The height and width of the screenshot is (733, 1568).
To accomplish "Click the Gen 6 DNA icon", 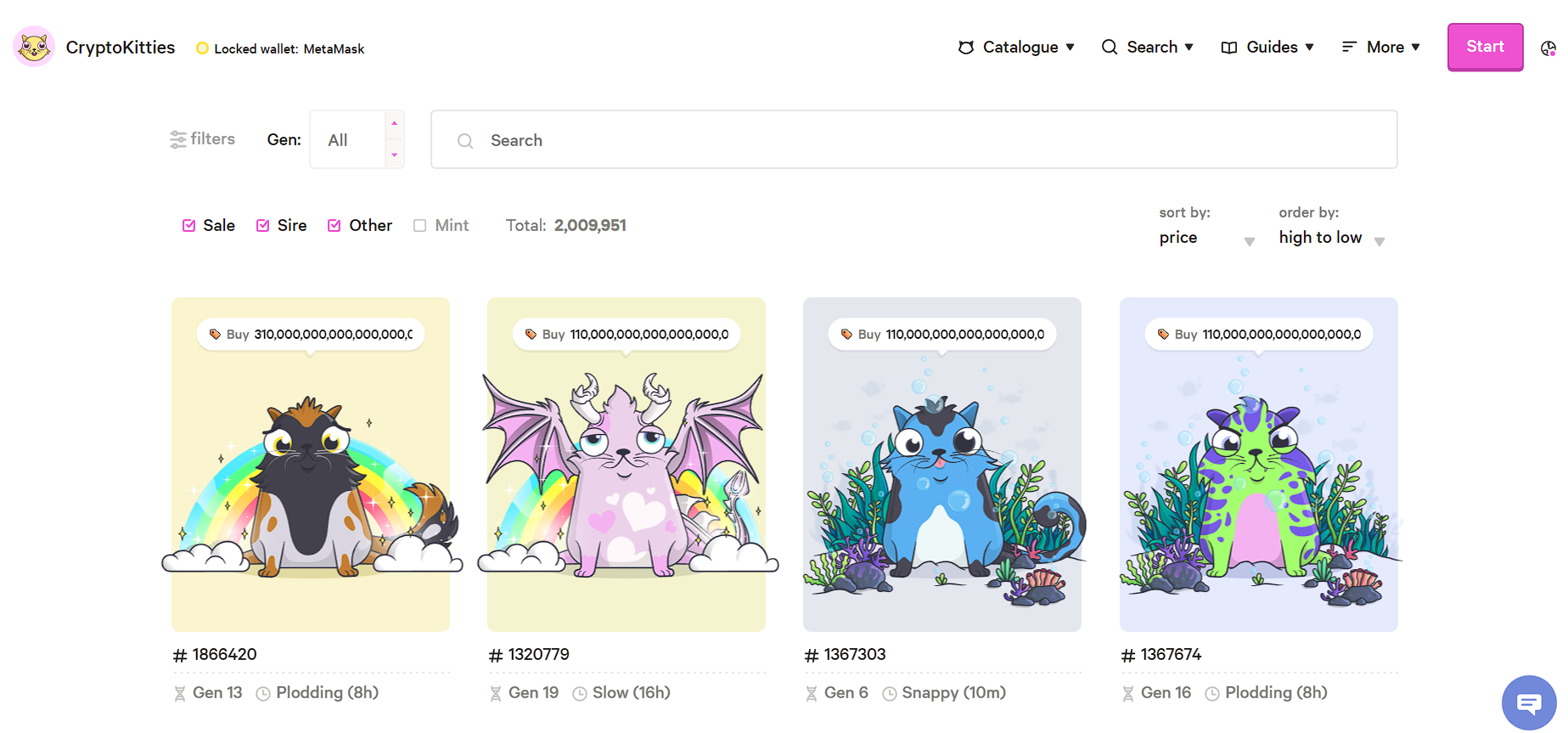I will click(x=812, y=694).
